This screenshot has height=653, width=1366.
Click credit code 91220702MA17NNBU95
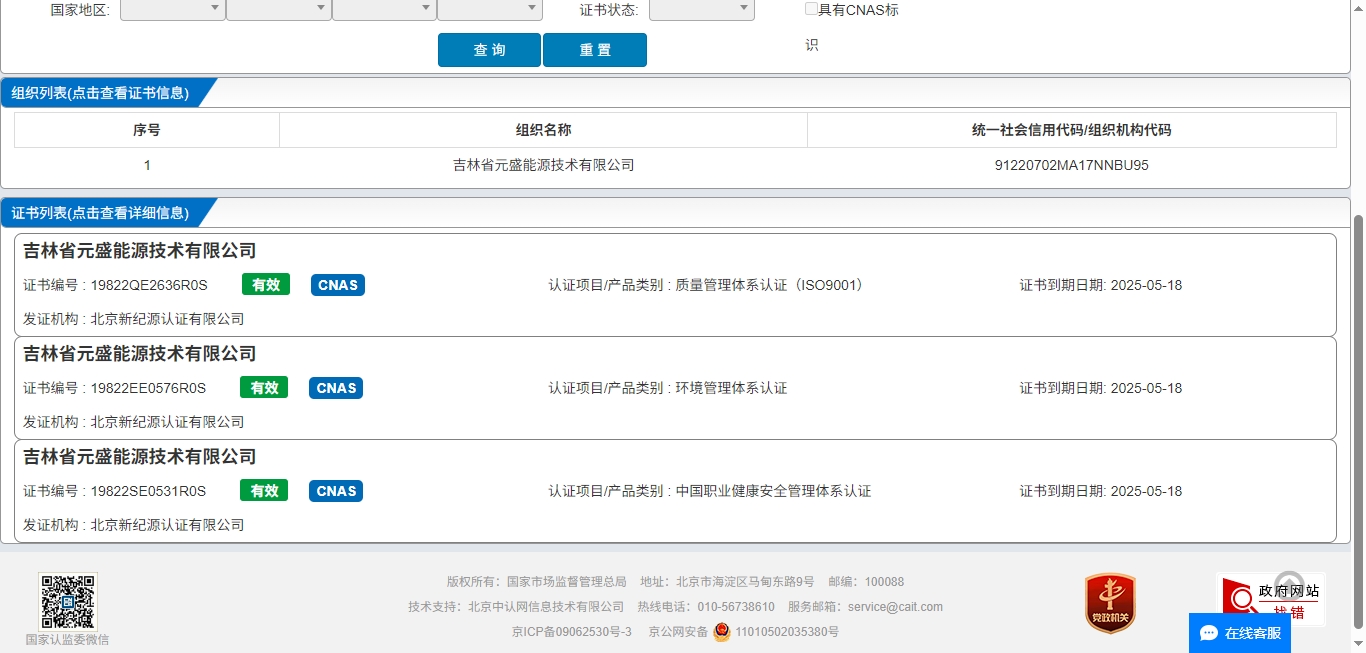(x=1071, y=165)
